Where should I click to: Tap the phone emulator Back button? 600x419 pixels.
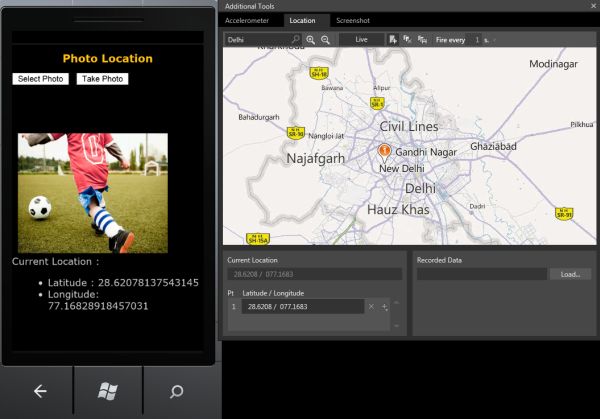[40, 391]
